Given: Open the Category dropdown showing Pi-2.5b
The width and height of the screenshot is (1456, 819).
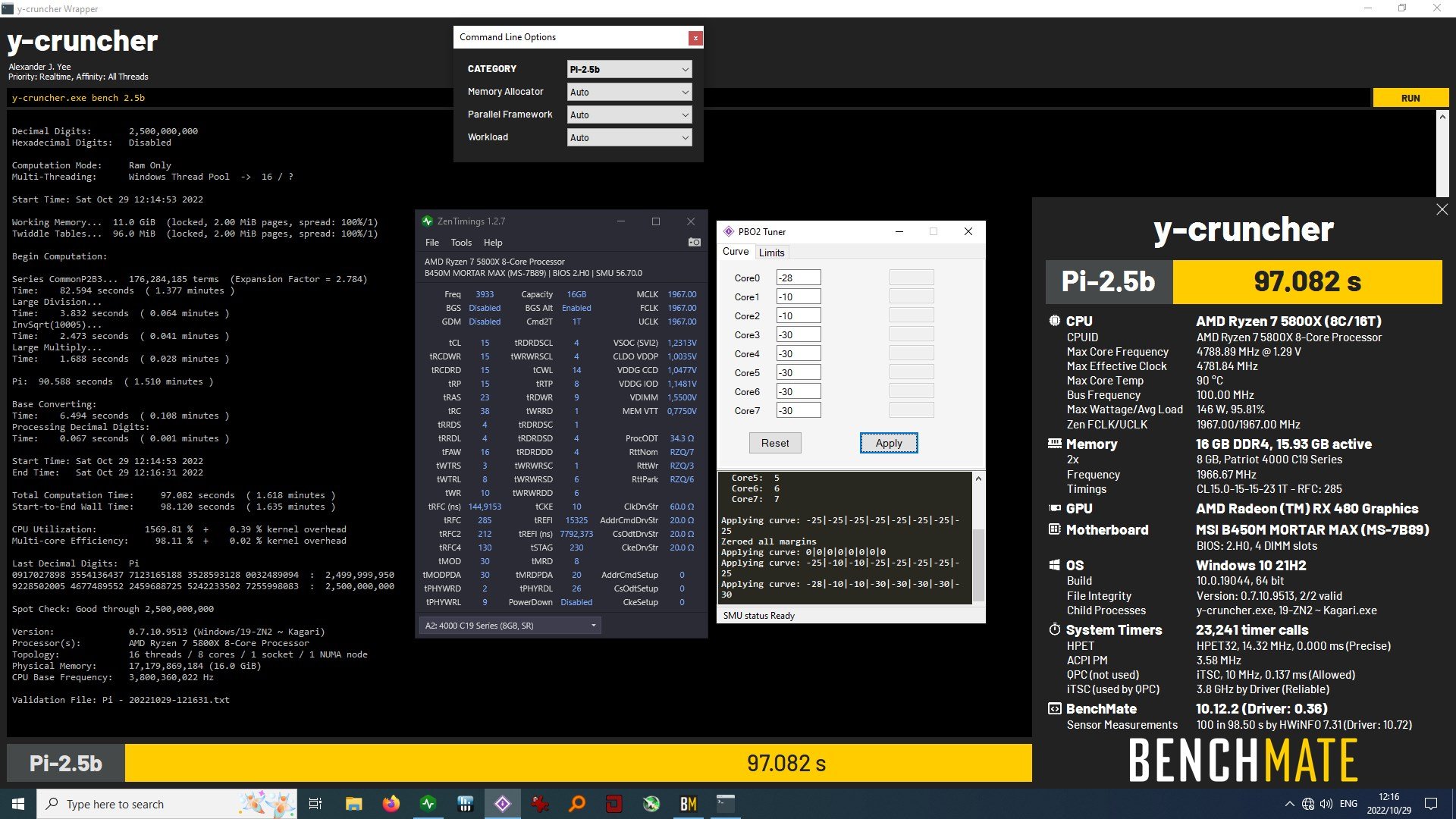Looking at the screenshot, I should tap(629, 69).
